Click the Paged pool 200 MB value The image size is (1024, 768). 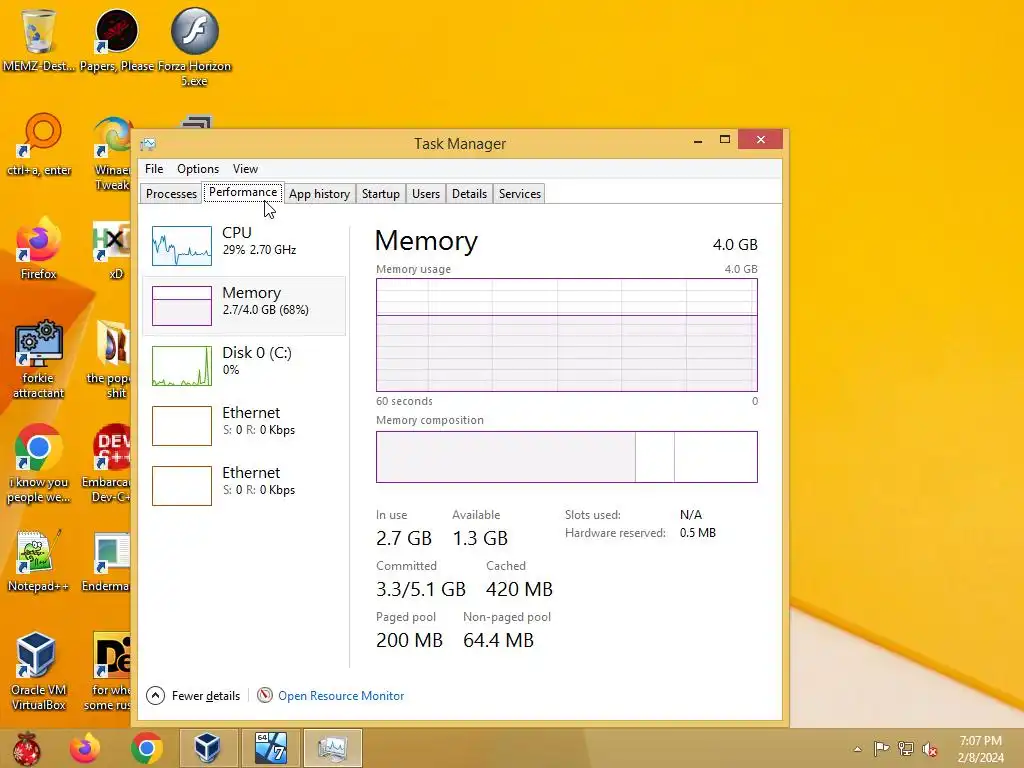[x=409, y=640]
